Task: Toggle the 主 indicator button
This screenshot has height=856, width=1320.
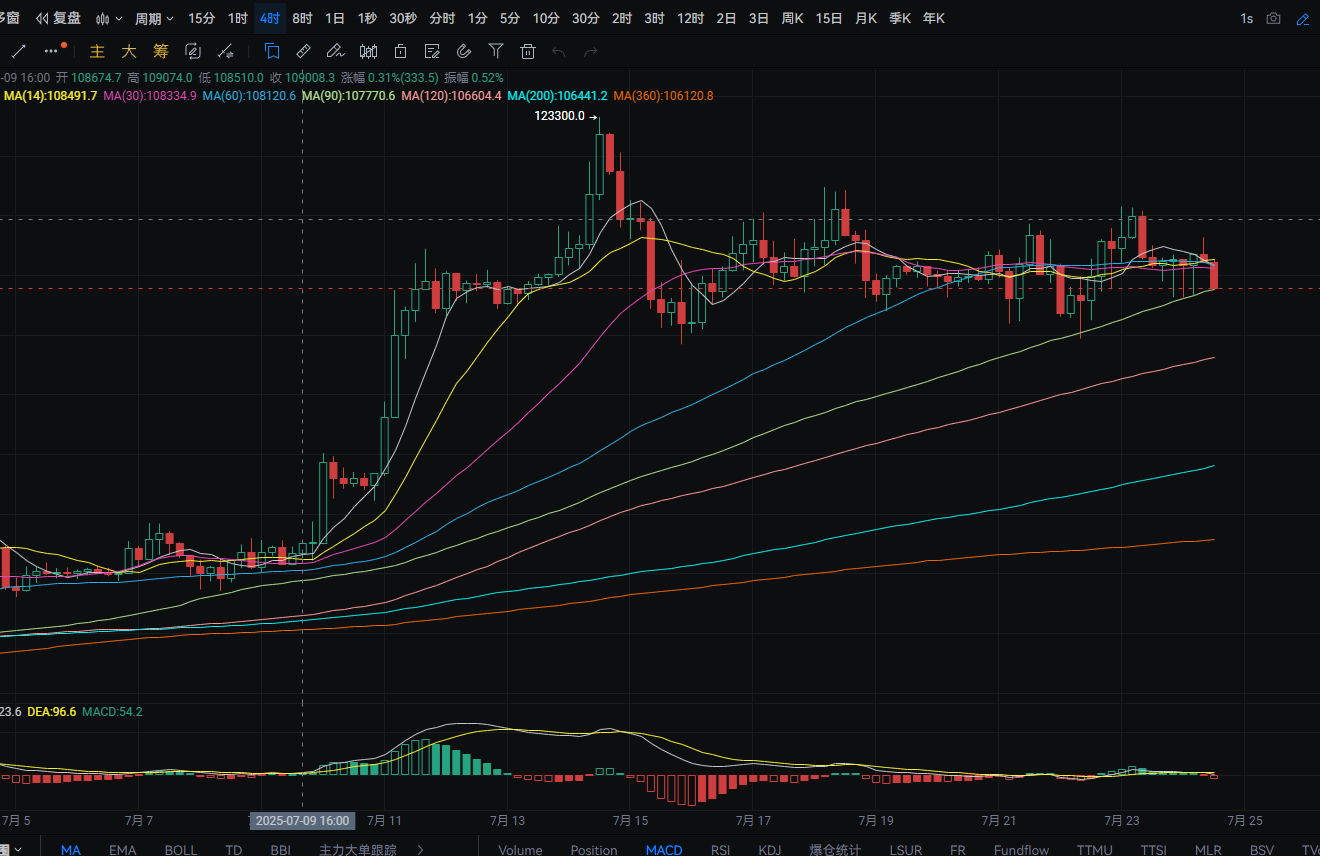Action: coord(97,51)
